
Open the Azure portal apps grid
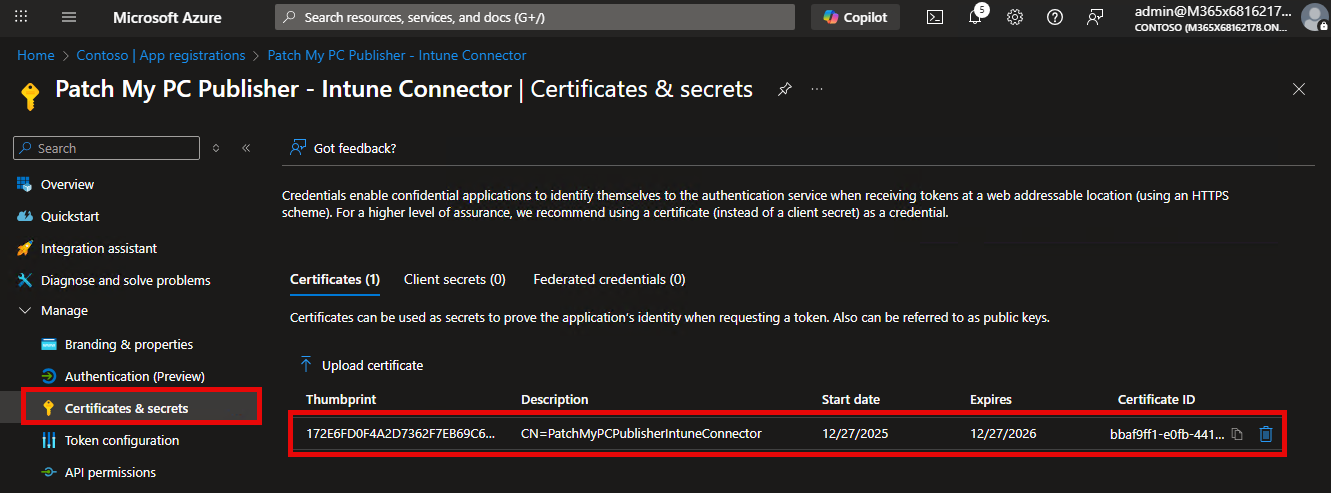click(x=21, y=17)
